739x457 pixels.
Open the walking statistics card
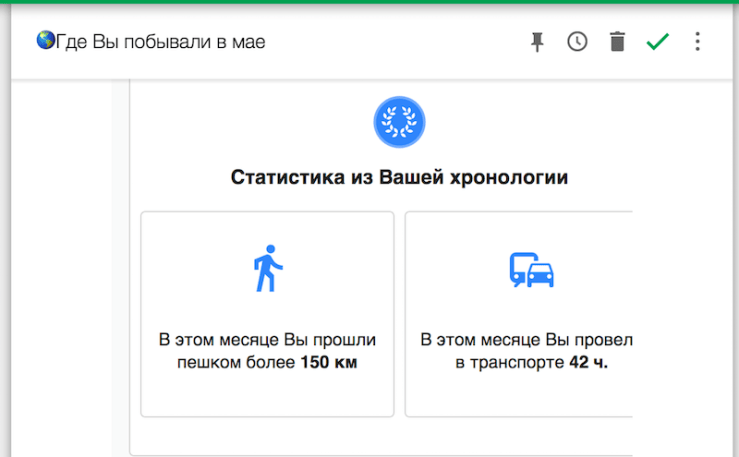tap(267, 314)
